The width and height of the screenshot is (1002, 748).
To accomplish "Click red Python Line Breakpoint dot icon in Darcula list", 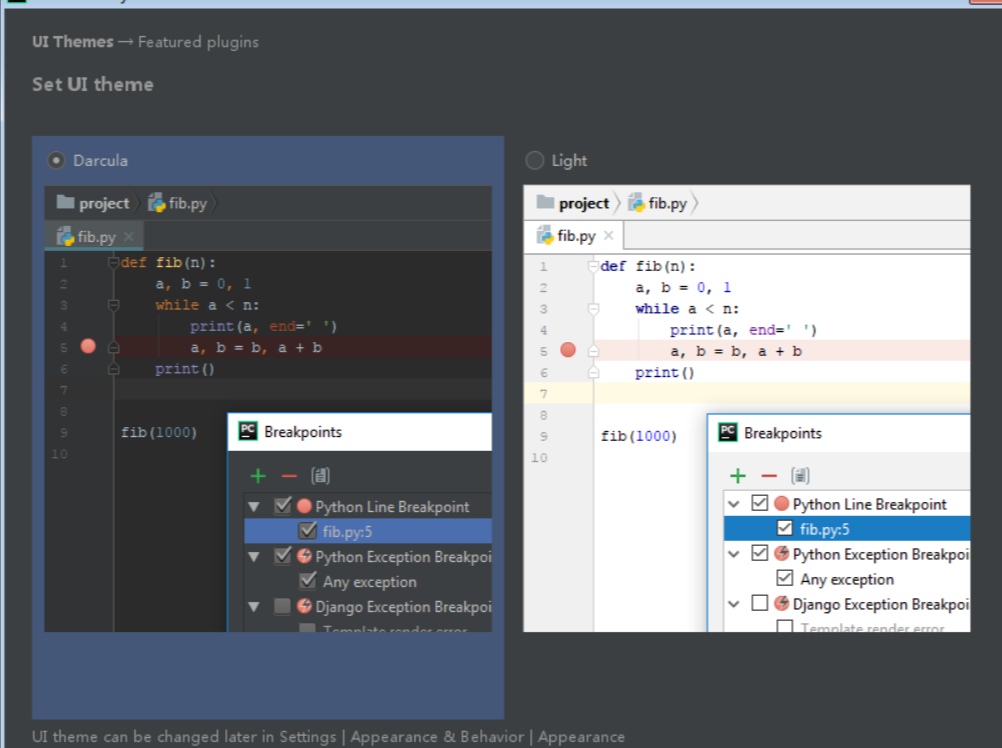I will point(304,506).
